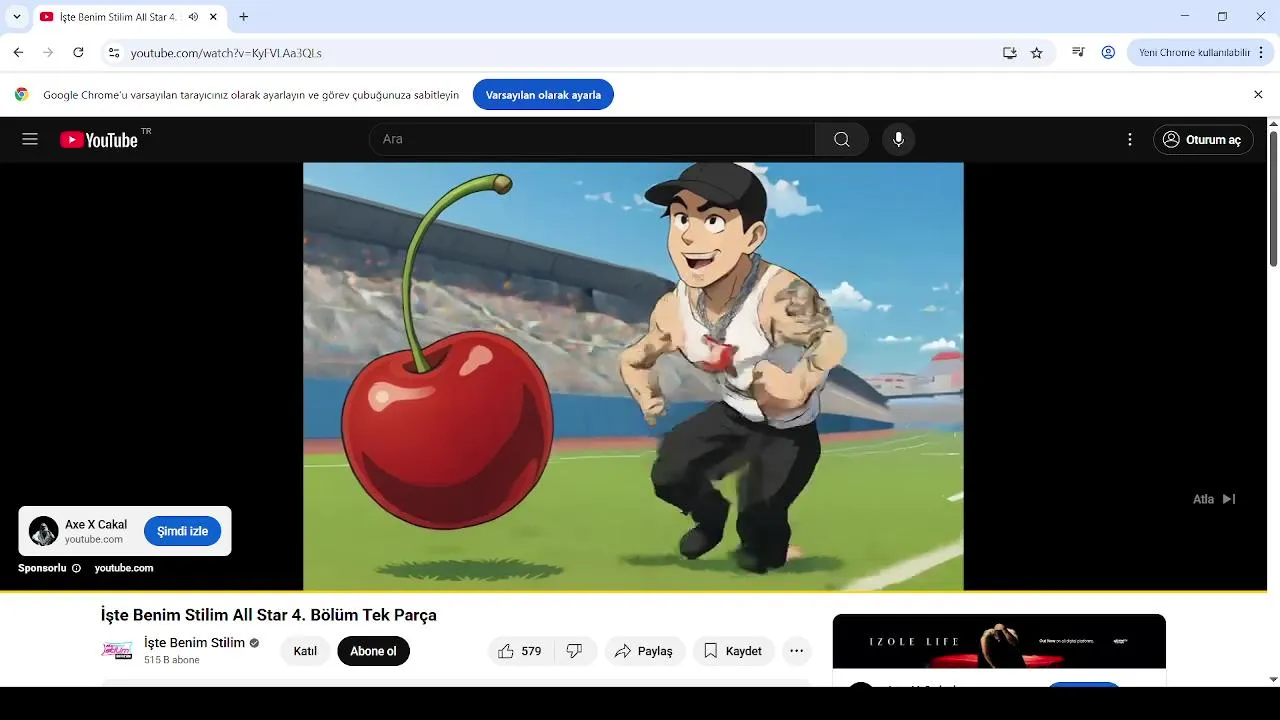Open a new tab with plus button
The image size is (1280, 720).
coord(243,17)
